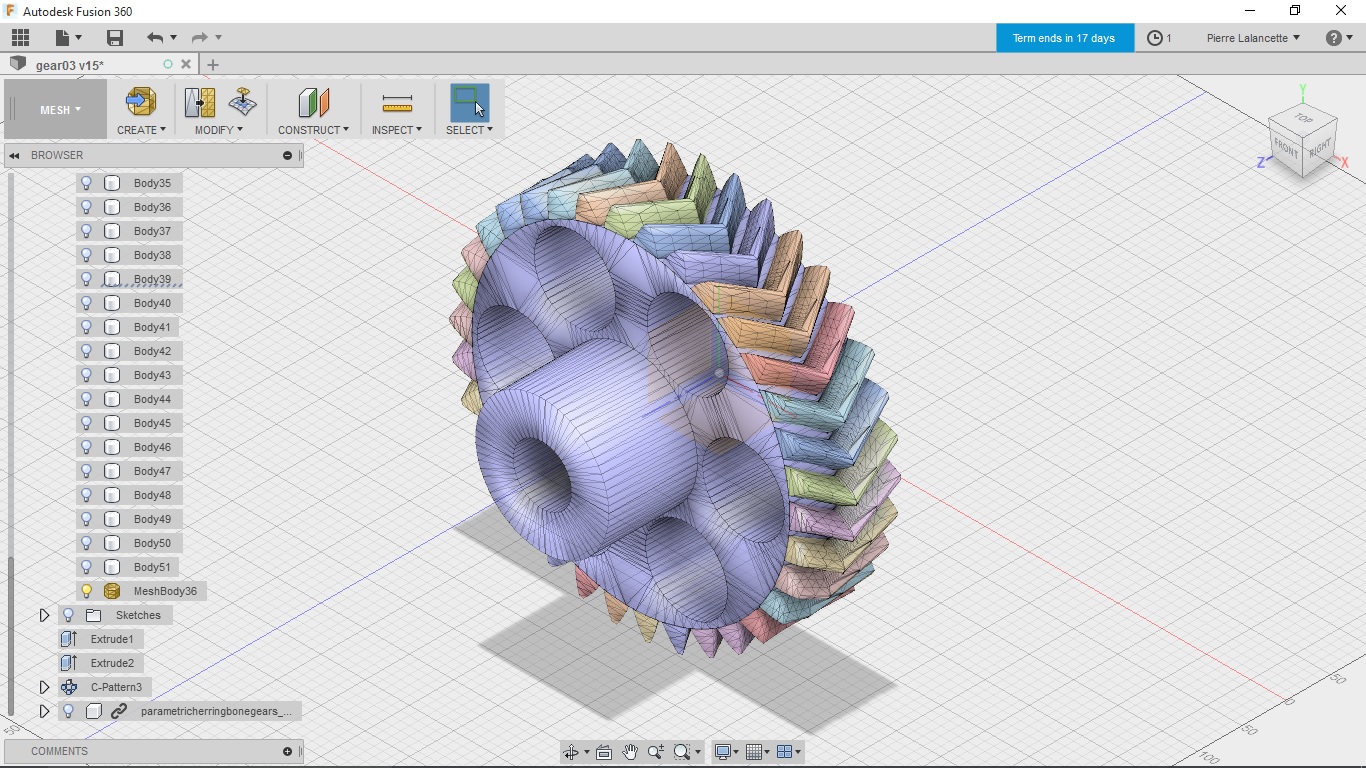The width and height of the screenshot is (1366, 768).
Task: Open the data panel grid icon
Action: click(x=20, y=38)
